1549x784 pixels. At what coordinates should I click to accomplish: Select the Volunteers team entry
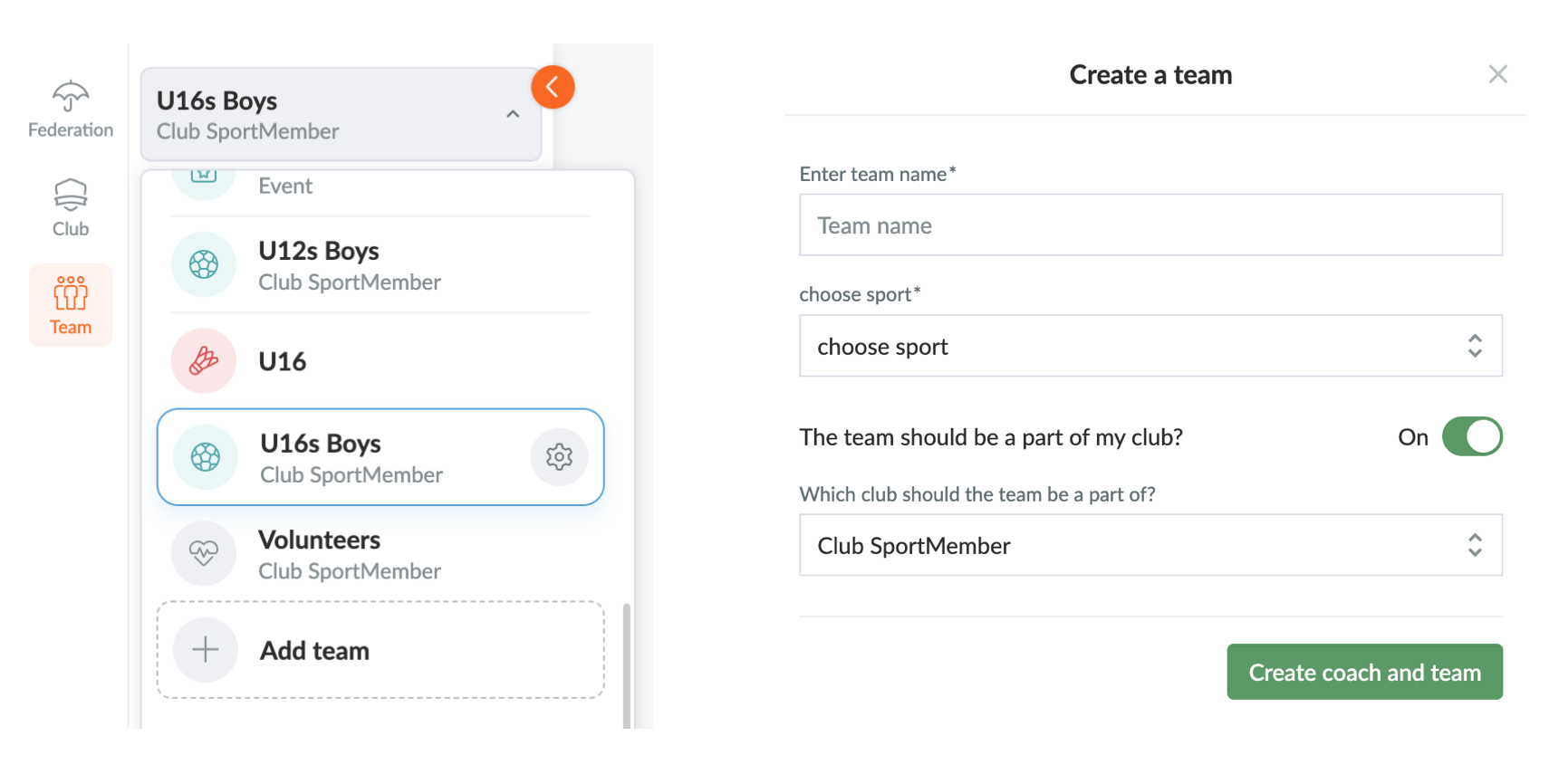380,554
